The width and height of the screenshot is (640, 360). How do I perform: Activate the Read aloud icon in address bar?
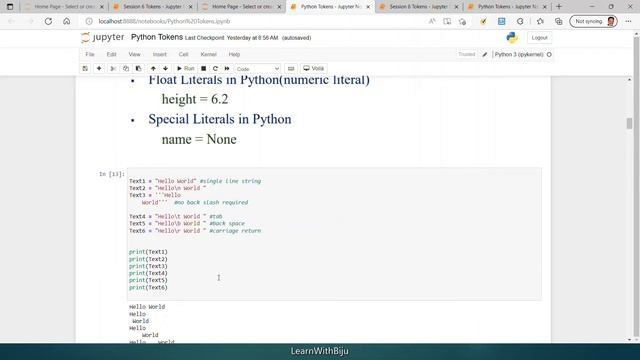click(432, 21)
